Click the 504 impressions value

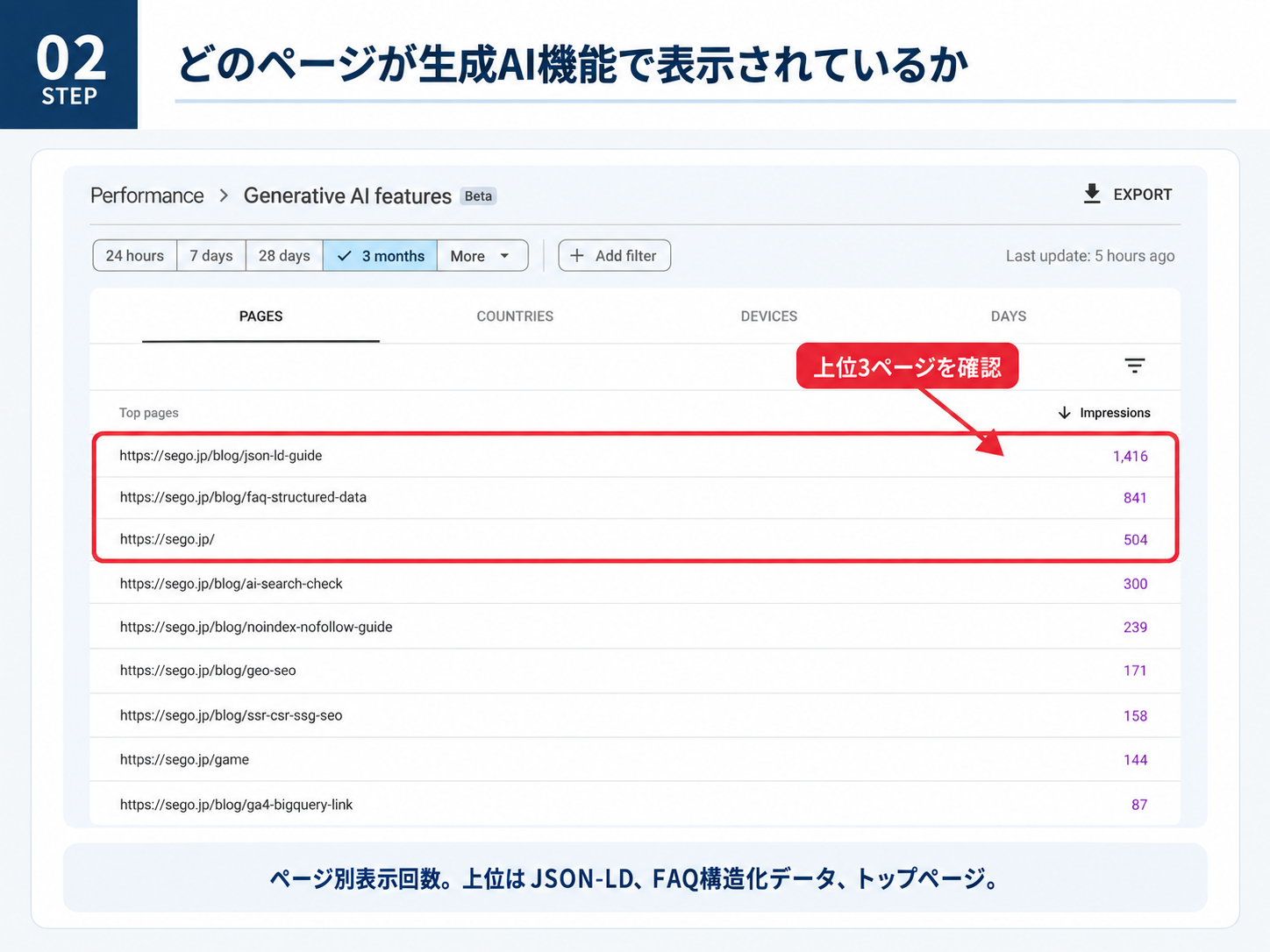coord(1135,540)
